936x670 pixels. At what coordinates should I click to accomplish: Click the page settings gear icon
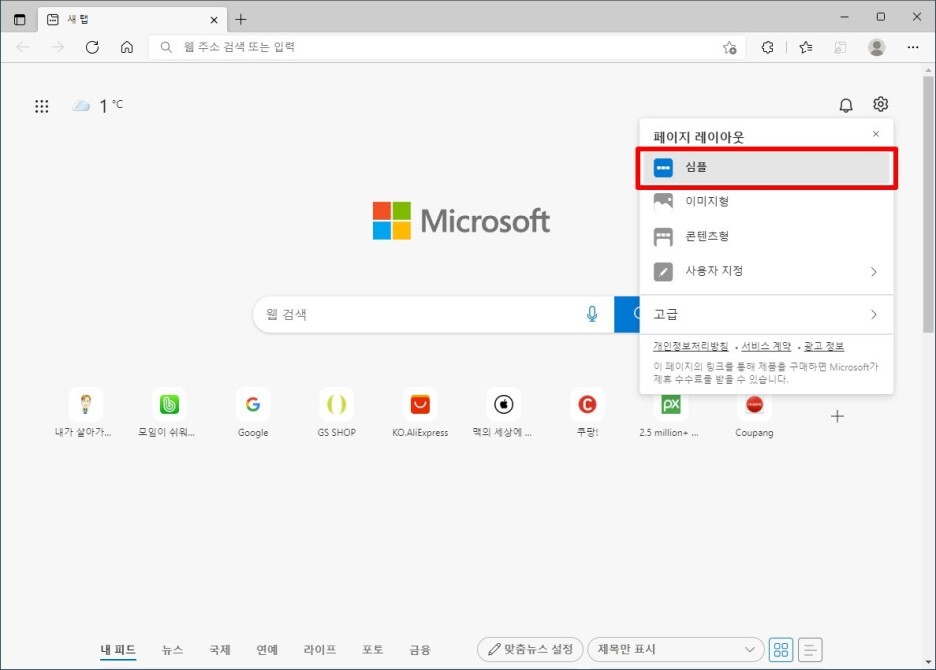[880, 105]
